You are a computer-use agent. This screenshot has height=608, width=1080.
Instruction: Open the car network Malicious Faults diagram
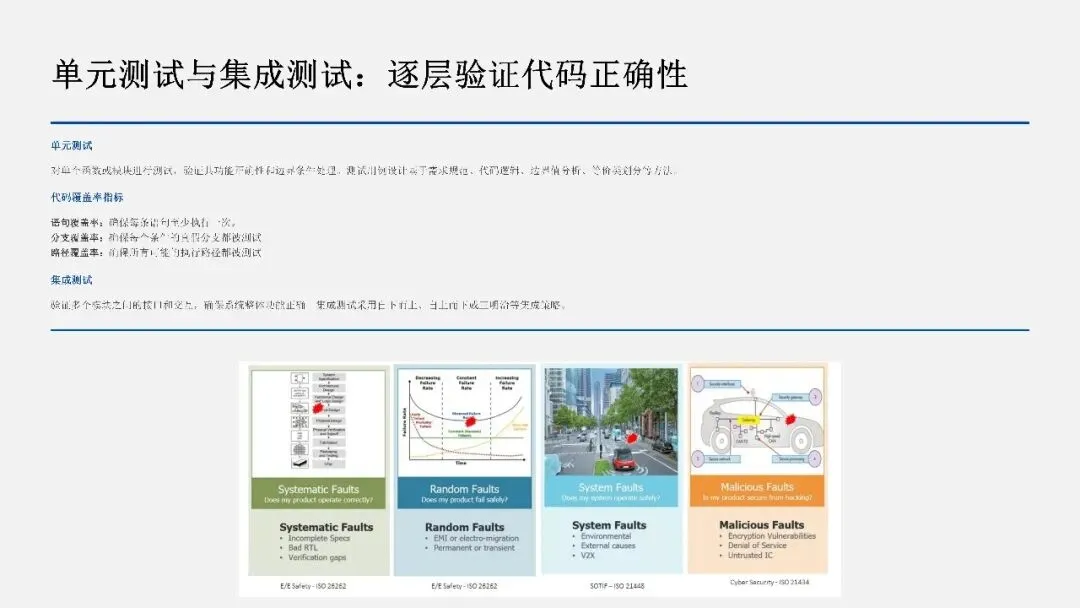click(x=757, y=420)
